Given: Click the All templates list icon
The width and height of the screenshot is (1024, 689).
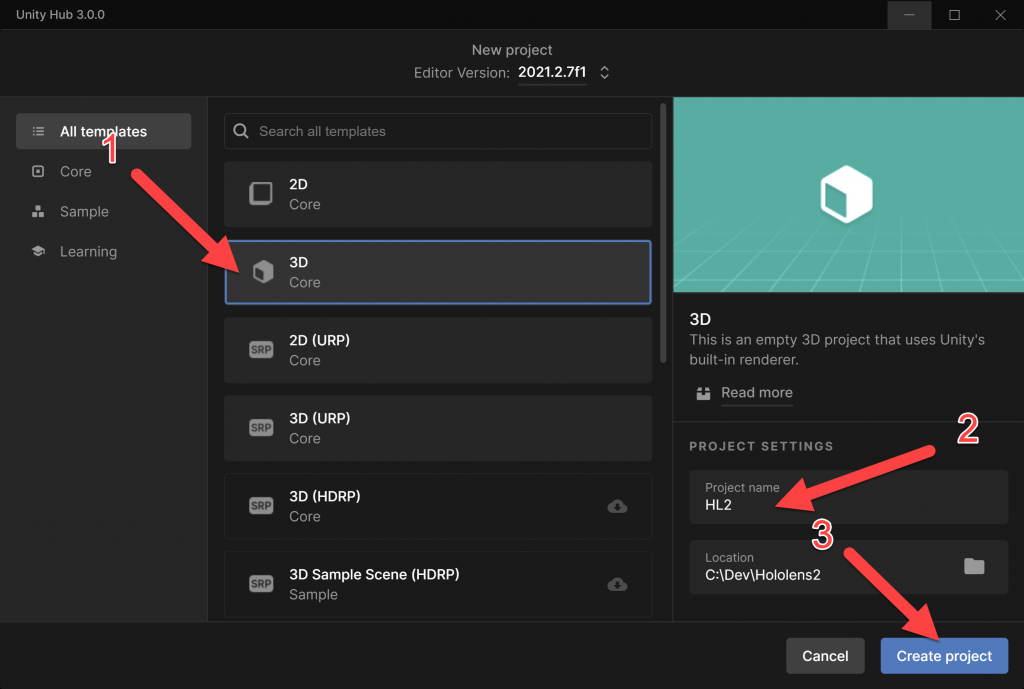Looking at the screenshot, I should click(39, 131).
